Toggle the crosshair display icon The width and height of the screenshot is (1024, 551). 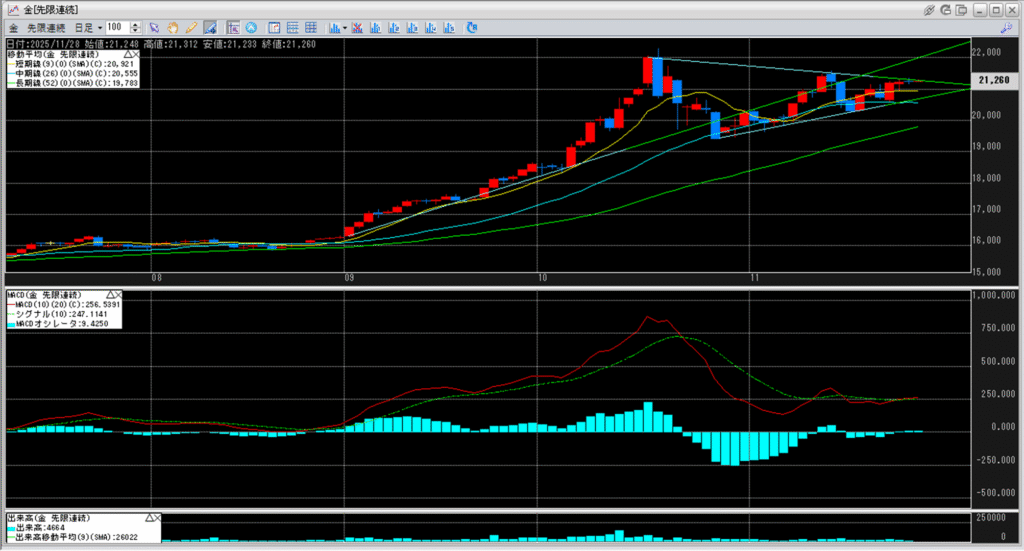click(231, 27)
